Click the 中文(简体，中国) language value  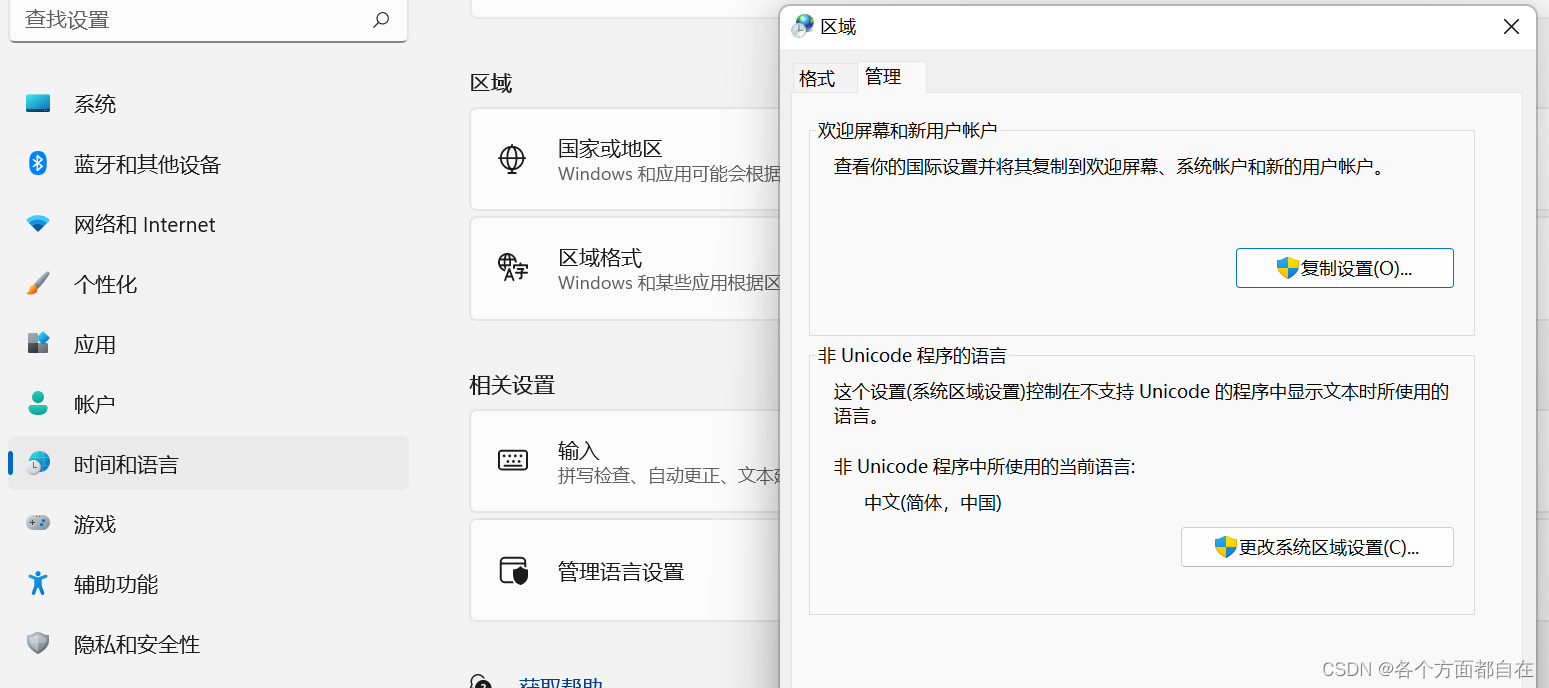pos(933,503)
